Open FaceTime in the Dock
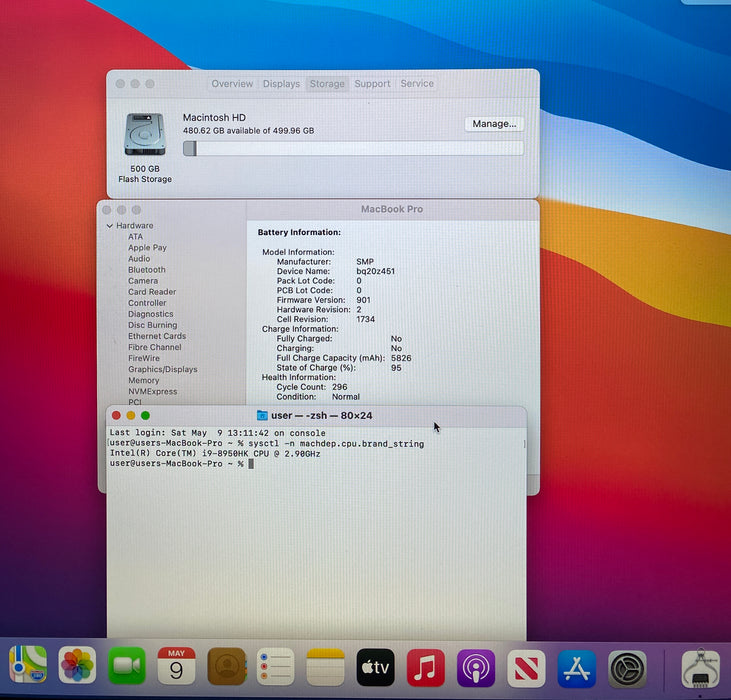The width and height of the screenshot is (731, 700). pos(127,666)
